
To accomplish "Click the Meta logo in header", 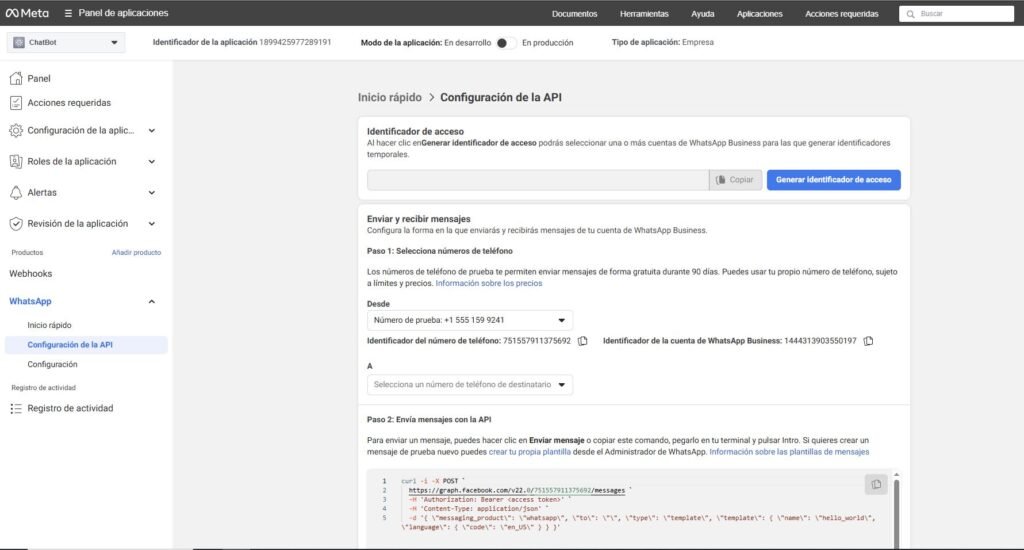I will 27,13.
